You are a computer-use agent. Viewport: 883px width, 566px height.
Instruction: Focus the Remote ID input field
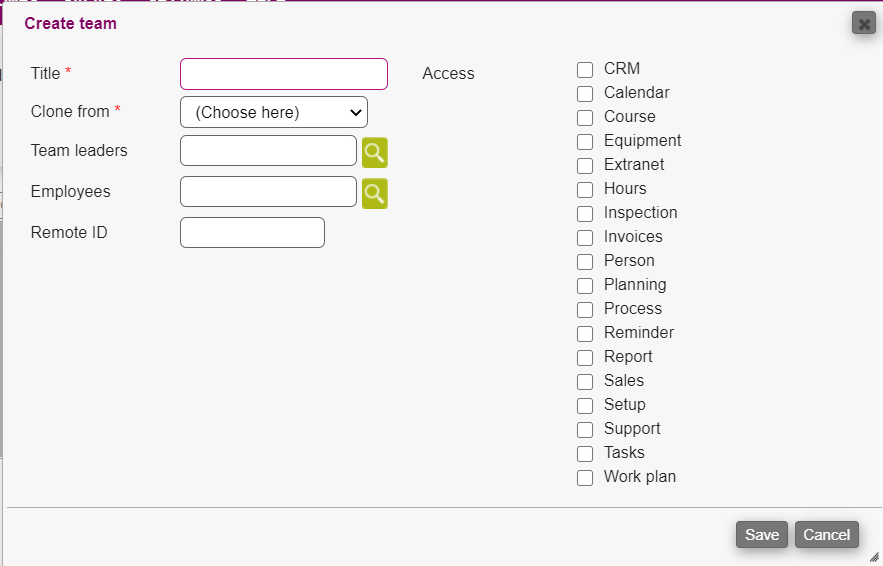(x=252, y=233)
